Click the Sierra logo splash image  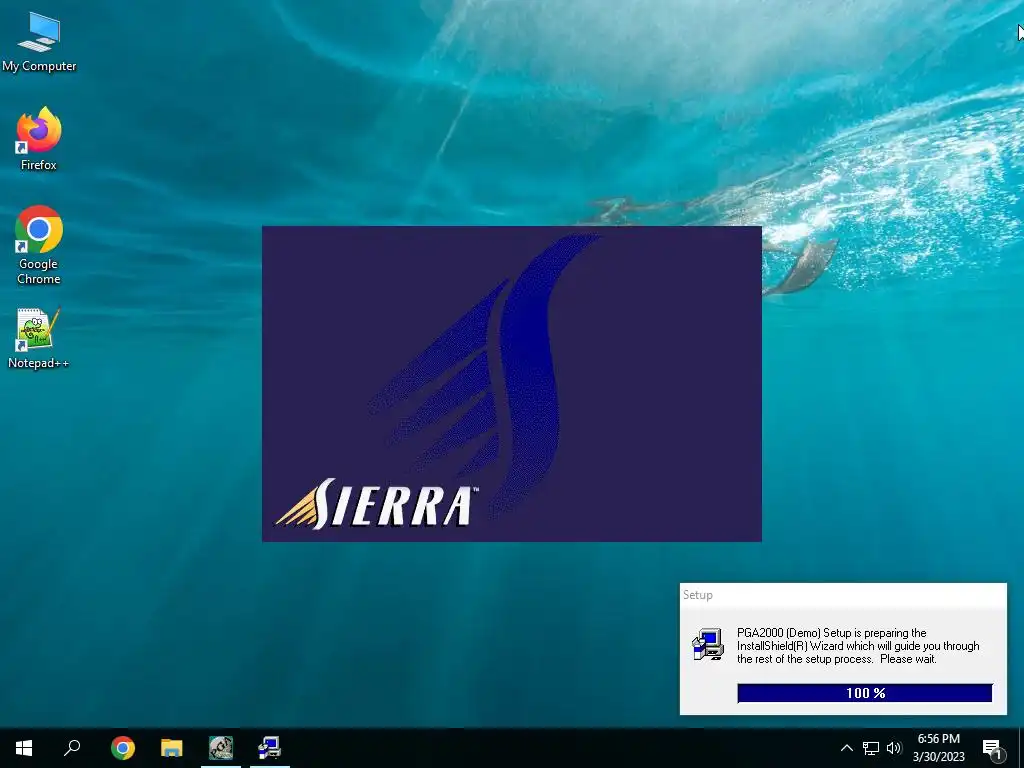[x=511, y=384]
